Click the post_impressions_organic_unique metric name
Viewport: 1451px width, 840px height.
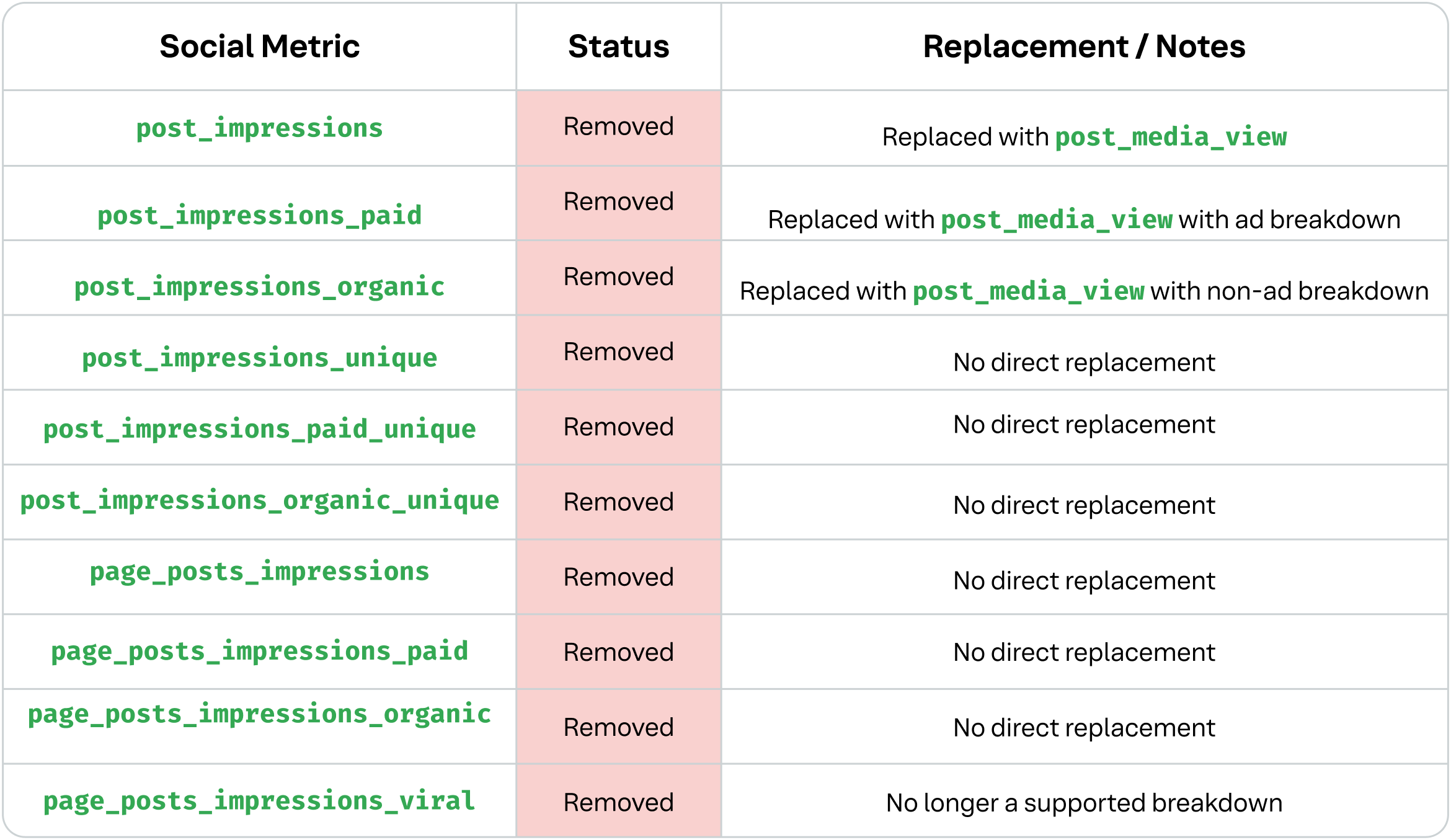(259, 500)
